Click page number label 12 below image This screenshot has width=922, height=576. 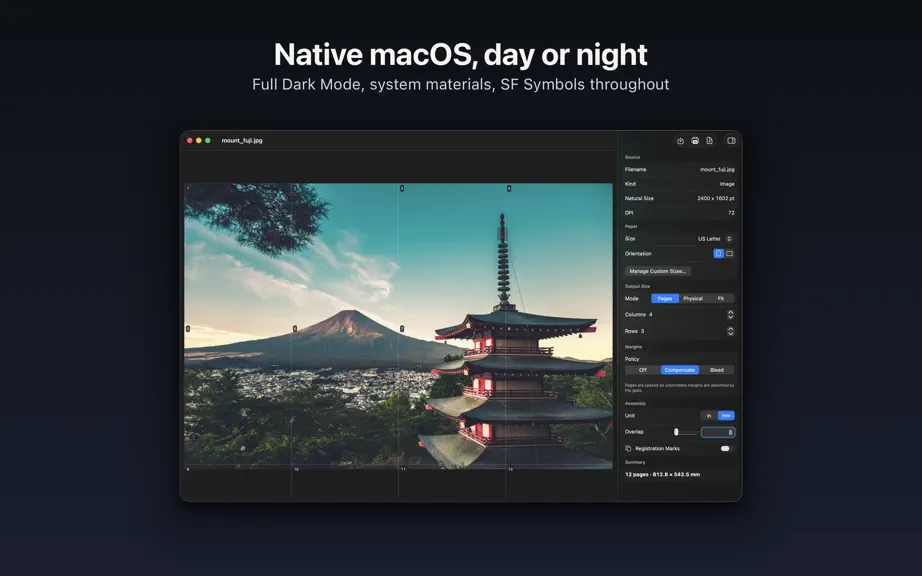(x=510, y=469)
